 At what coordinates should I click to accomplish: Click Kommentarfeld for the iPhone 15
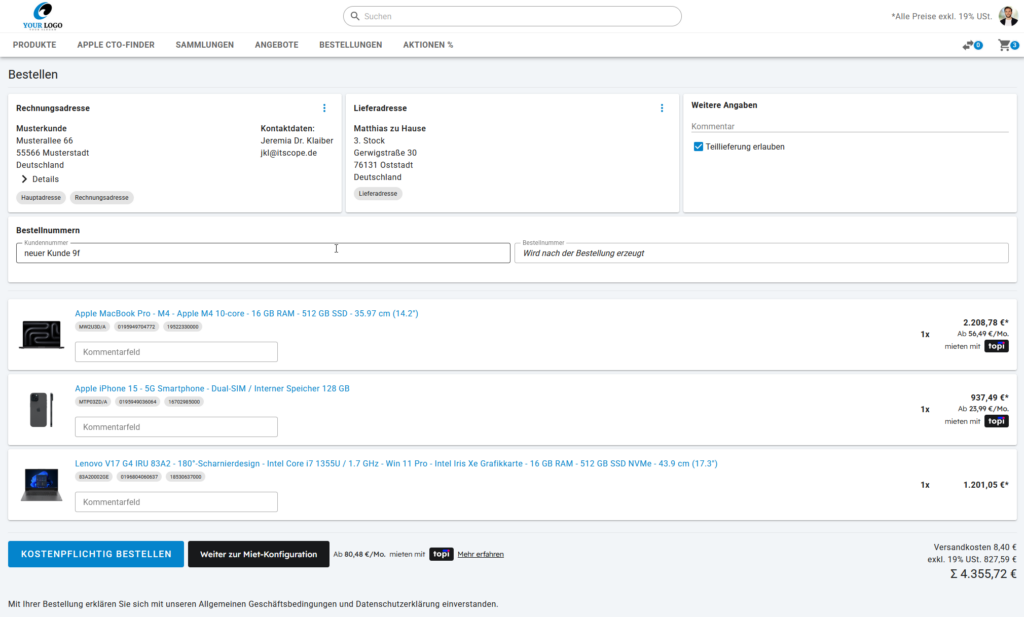tap(176, 427)
